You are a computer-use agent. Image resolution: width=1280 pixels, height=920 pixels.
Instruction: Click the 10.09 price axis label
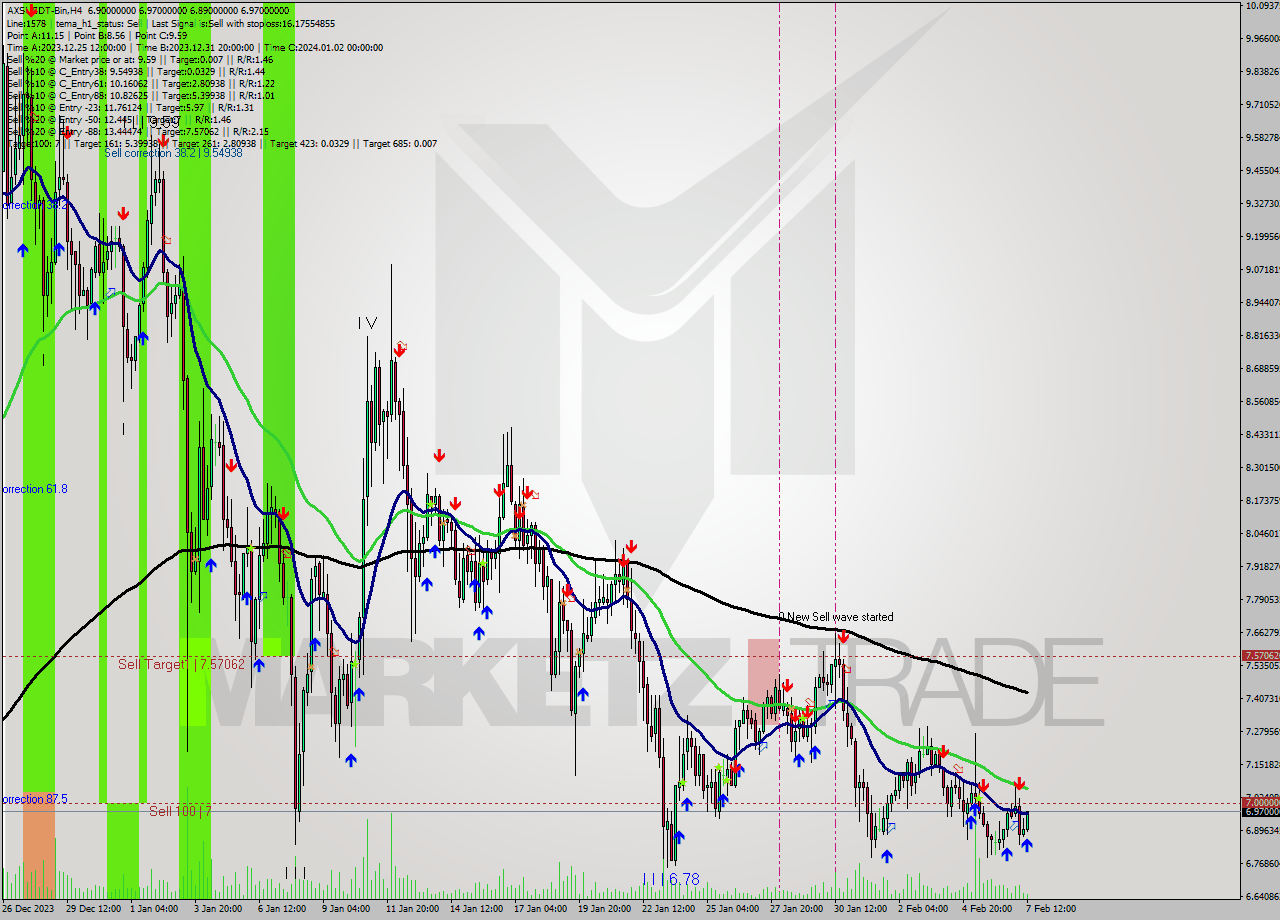(1261, 6)
